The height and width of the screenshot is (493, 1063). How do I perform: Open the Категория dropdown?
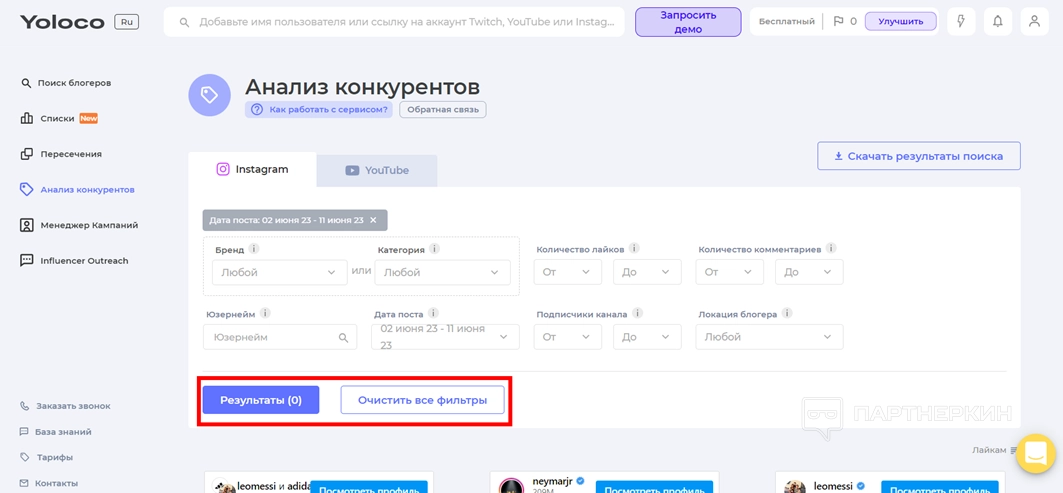(443, 272)
